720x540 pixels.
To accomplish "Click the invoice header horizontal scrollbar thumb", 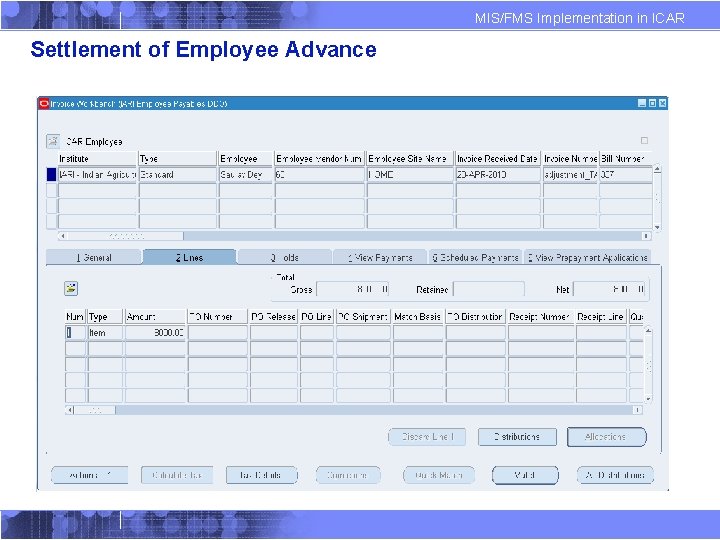I will click(125, 236).
